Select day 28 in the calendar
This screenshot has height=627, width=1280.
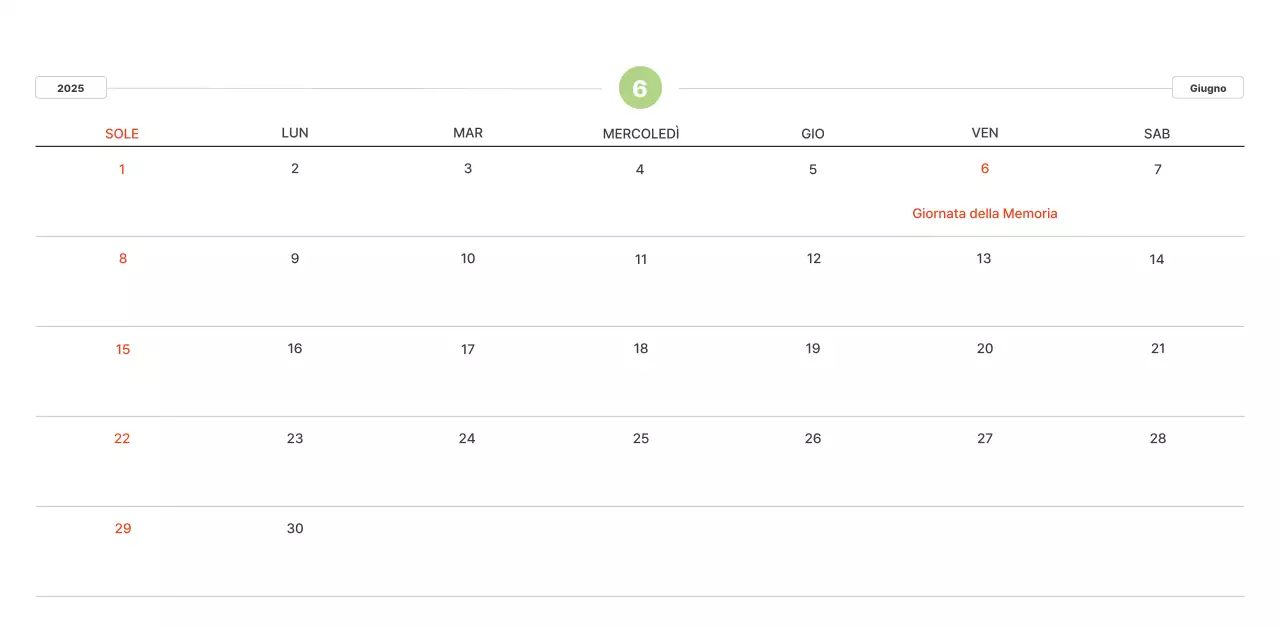[1158, 439]
